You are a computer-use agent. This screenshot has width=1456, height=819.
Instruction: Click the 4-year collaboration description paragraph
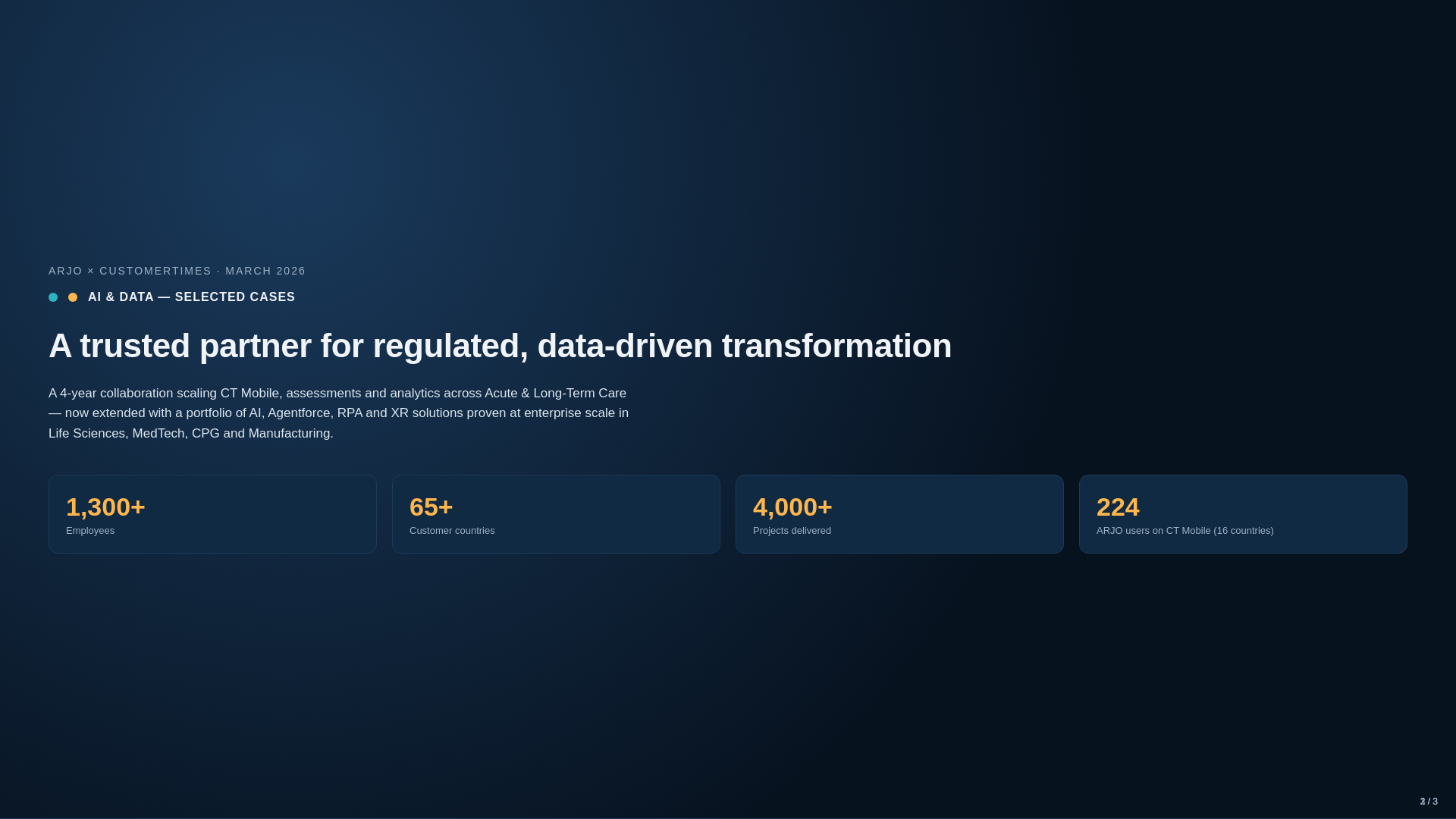[339, 413]
